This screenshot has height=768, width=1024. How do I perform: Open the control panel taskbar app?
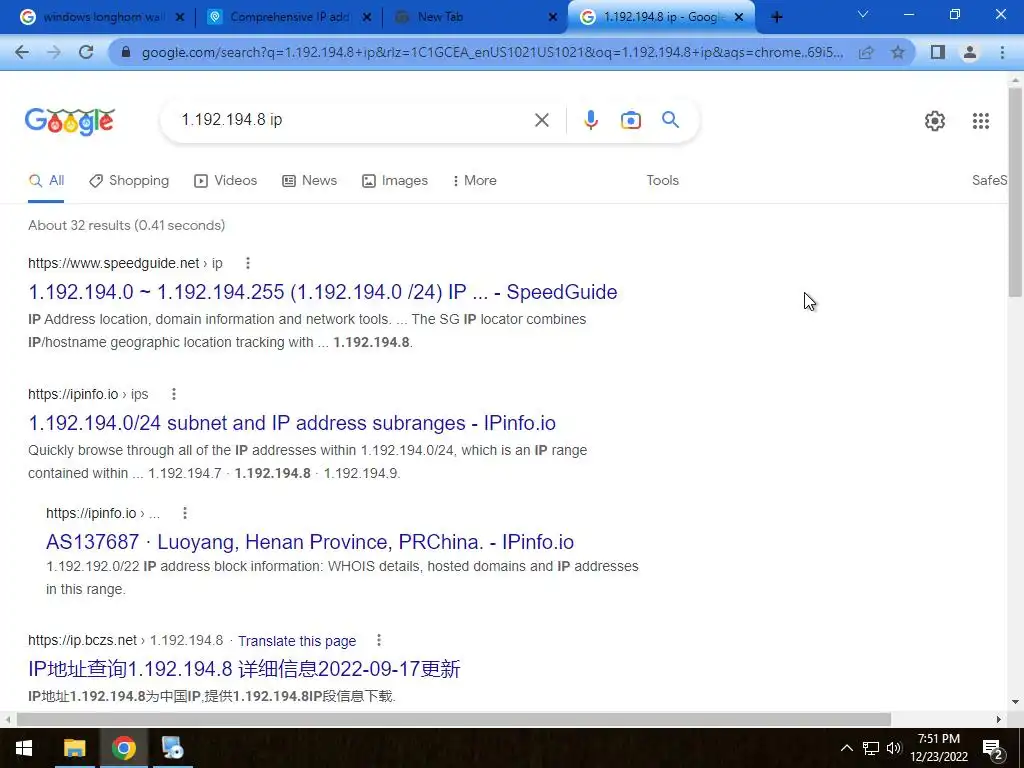click(172, 748)
